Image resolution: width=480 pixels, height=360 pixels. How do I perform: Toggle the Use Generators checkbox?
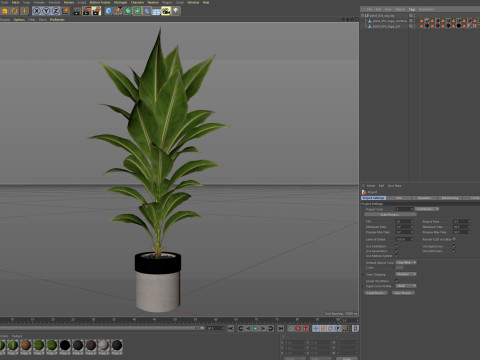pos(454,246)
